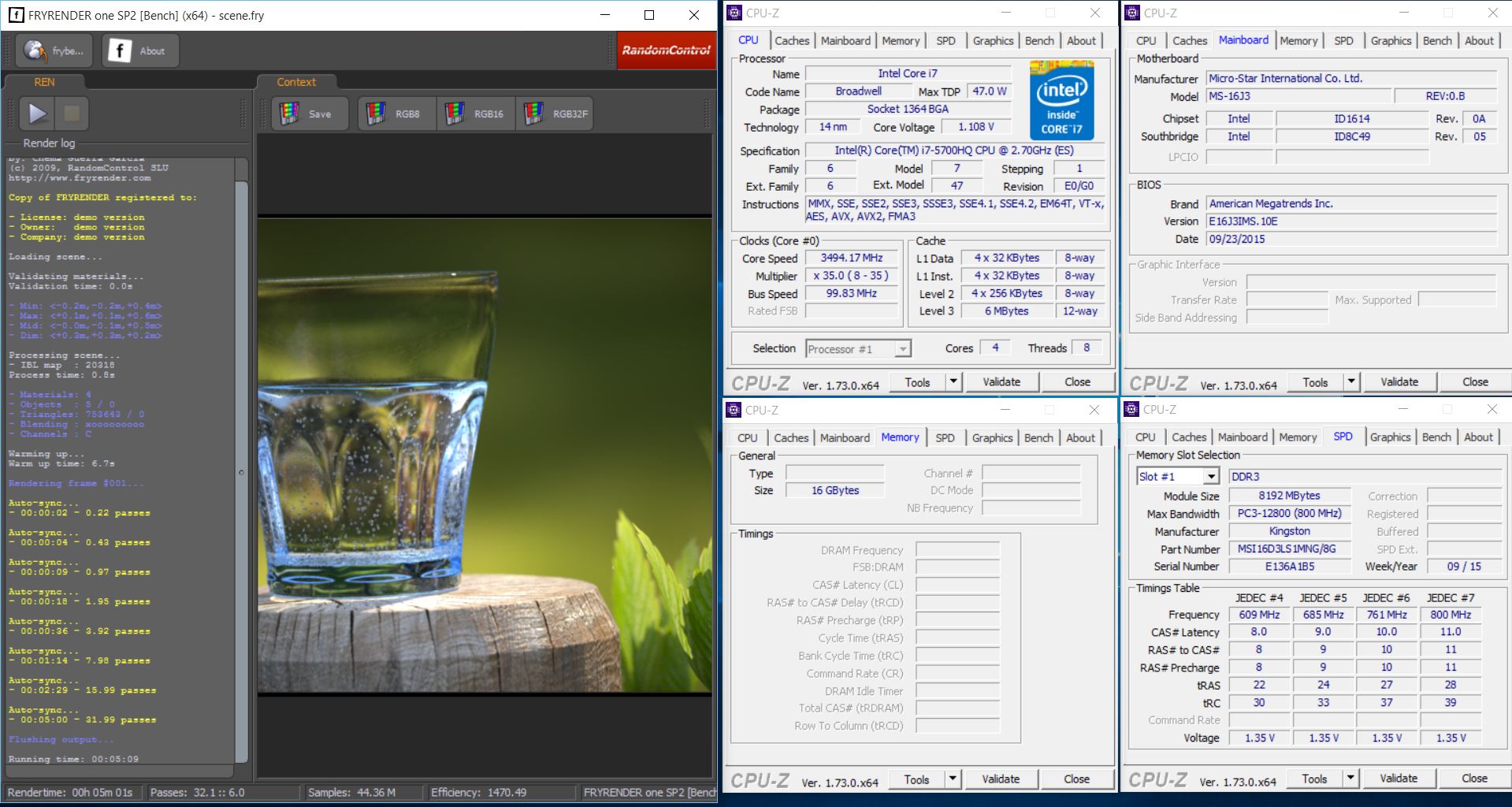Click the Multiplier x 35.0 field
Screen dimensions: 1512x807
click(x=853, y=276)
